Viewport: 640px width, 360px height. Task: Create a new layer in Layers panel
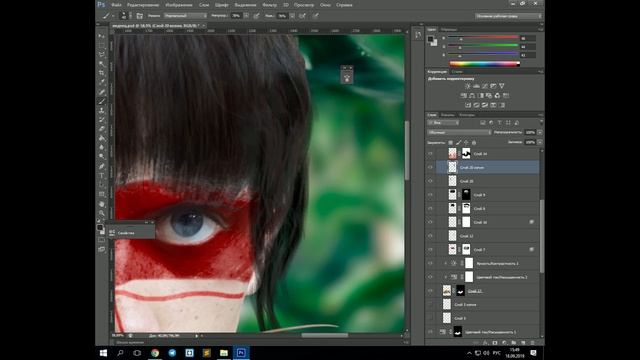click(x=523, y=343)
